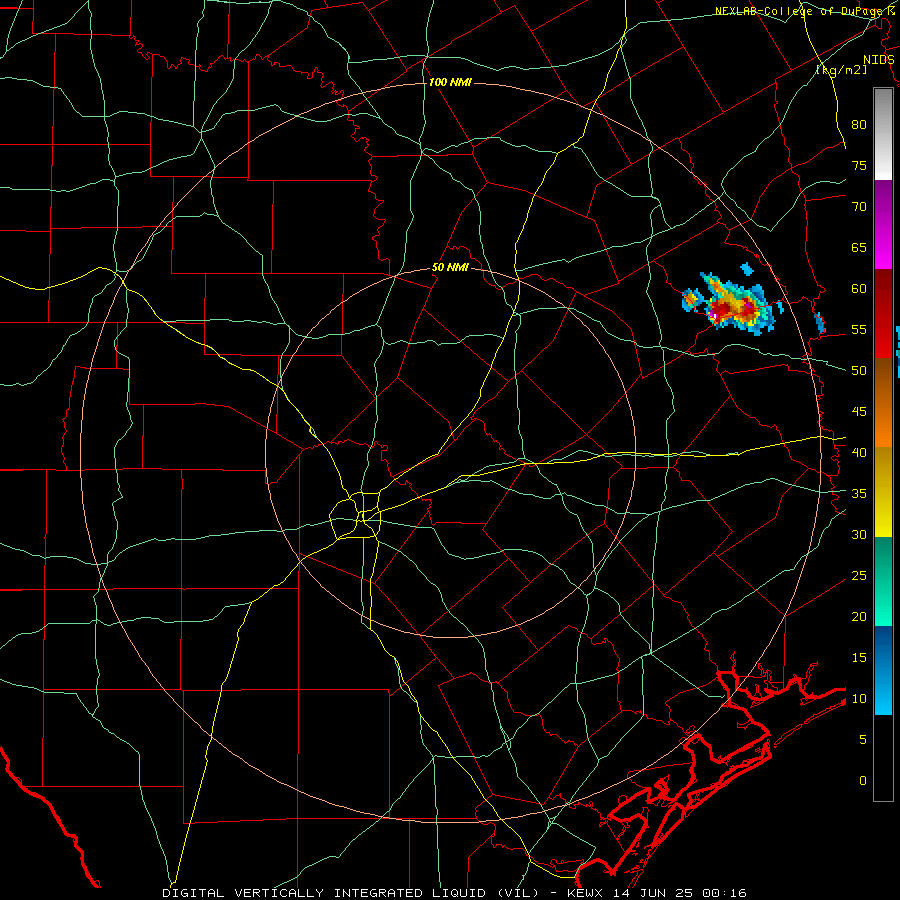The height and width of the screenshot is (900, 900).
Task: Click the small detached blue echo north of the storm
Action: pyautogui.click(x=747, y=269)
